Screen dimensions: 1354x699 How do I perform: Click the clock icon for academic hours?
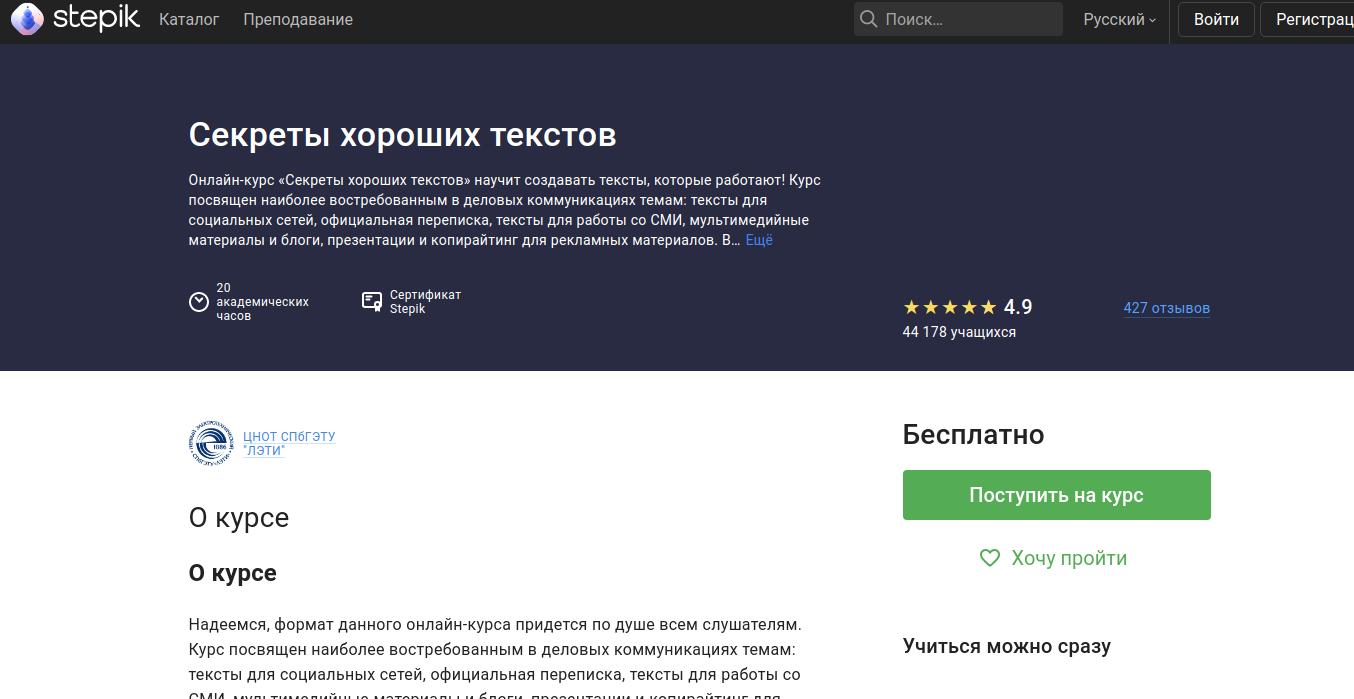click(199, 302)
